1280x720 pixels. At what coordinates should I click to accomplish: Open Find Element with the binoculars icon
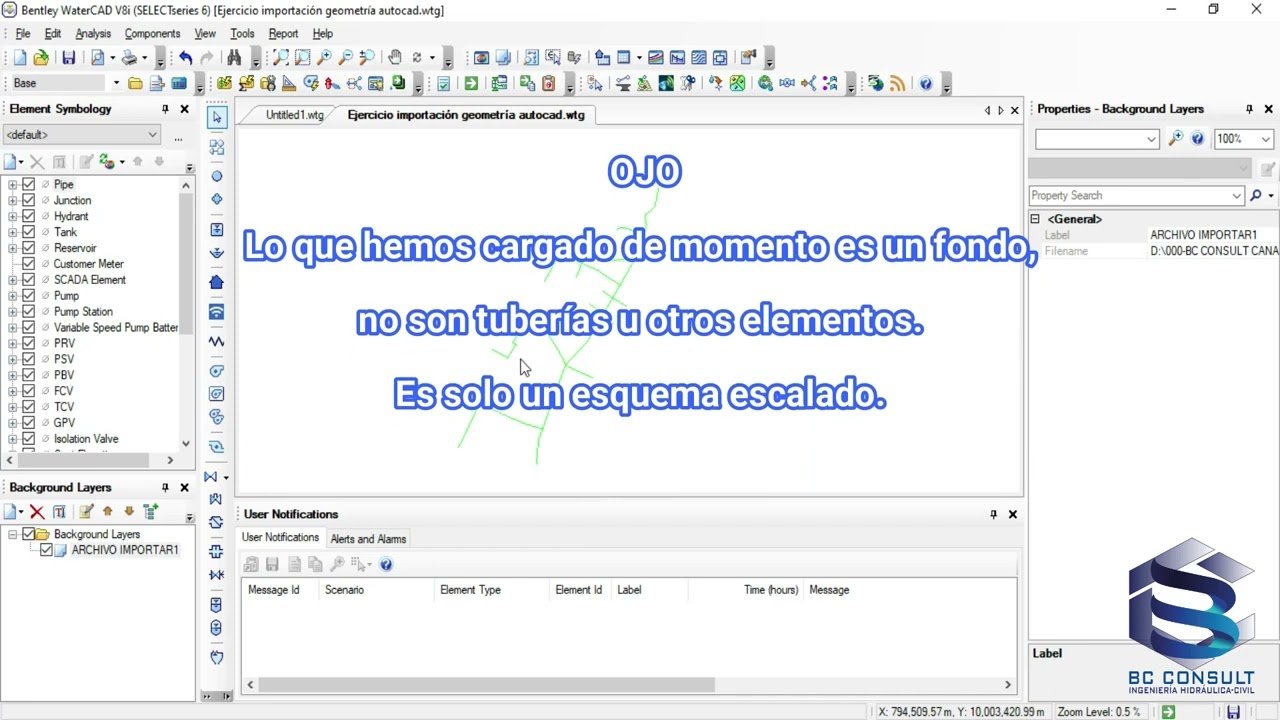[x=235, y=58]
